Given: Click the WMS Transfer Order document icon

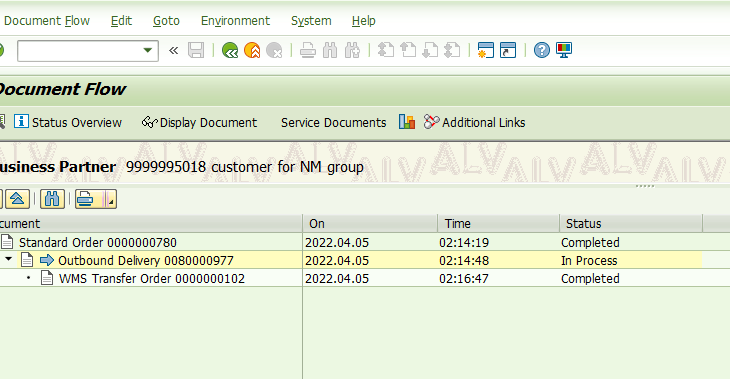Looking at the screenshot, I should [x=47, y=278].
